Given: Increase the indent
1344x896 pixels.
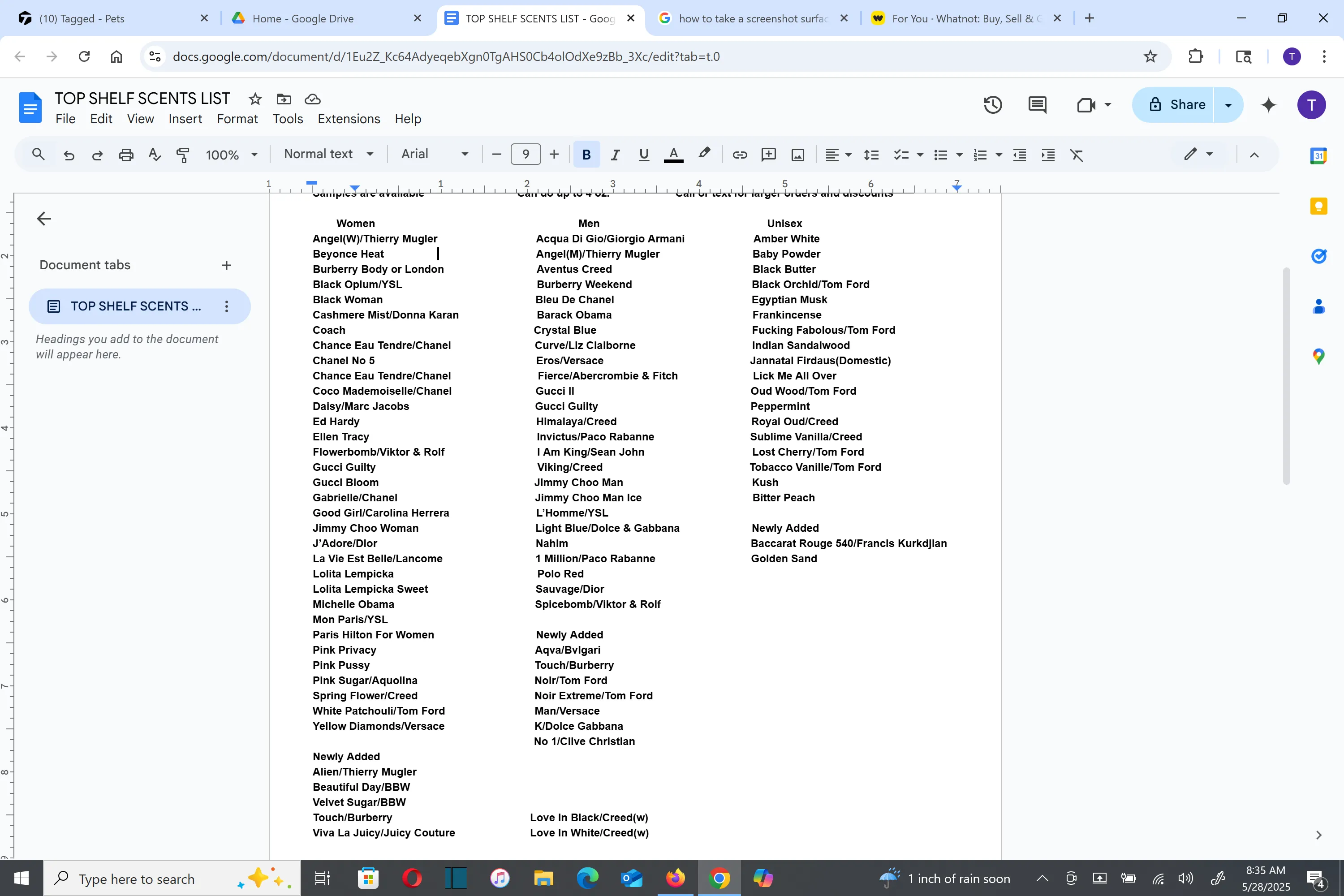Looking at the screenshot, I should click(x=1048, y=155).
